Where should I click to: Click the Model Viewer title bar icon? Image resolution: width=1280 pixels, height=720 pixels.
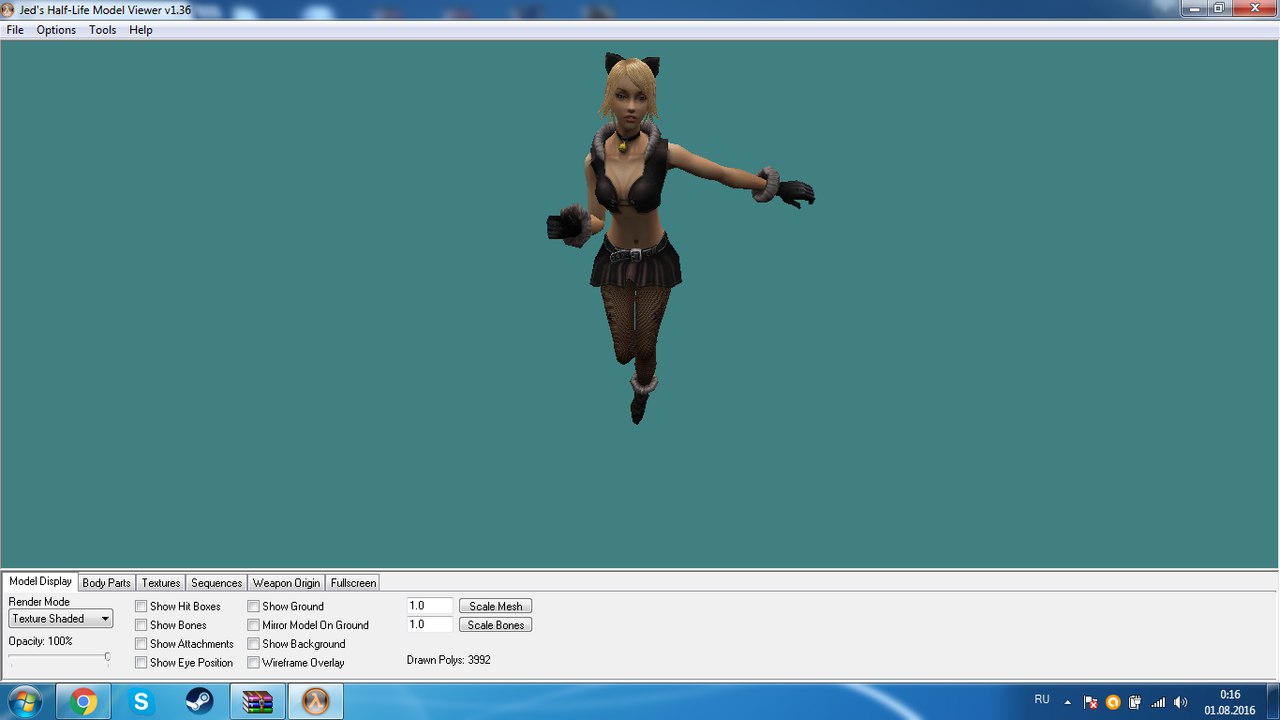(8, 9)
